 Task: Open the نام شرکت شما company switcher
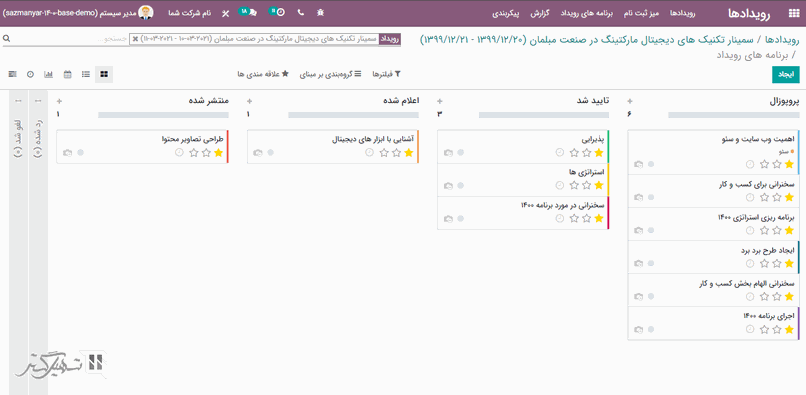(x=190, y=13)
